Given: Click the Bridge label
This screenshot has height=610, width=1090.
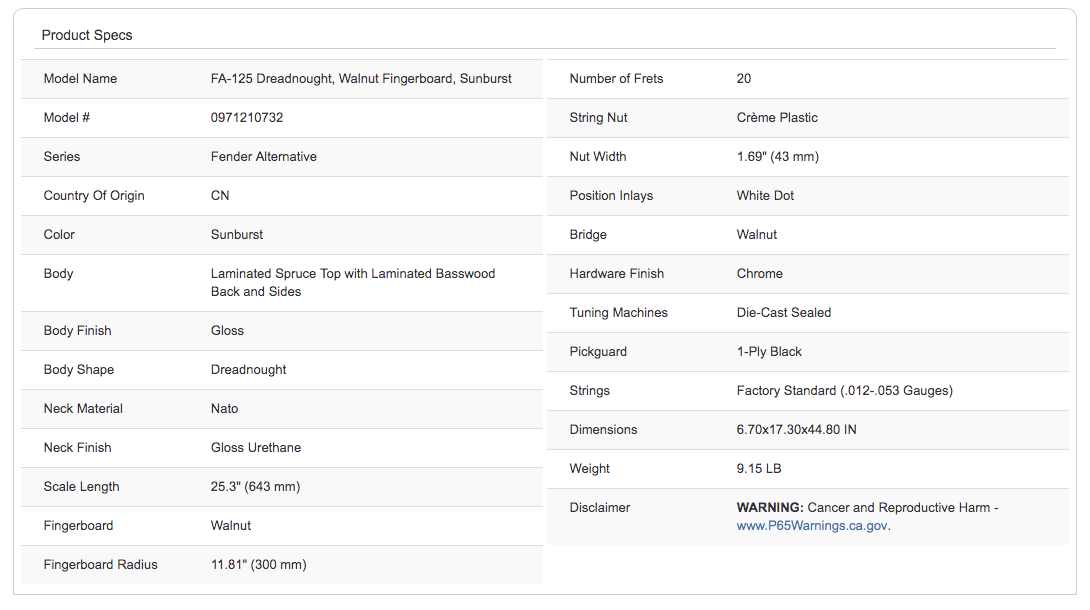Looking at the screenshot, I should point(588,234).
